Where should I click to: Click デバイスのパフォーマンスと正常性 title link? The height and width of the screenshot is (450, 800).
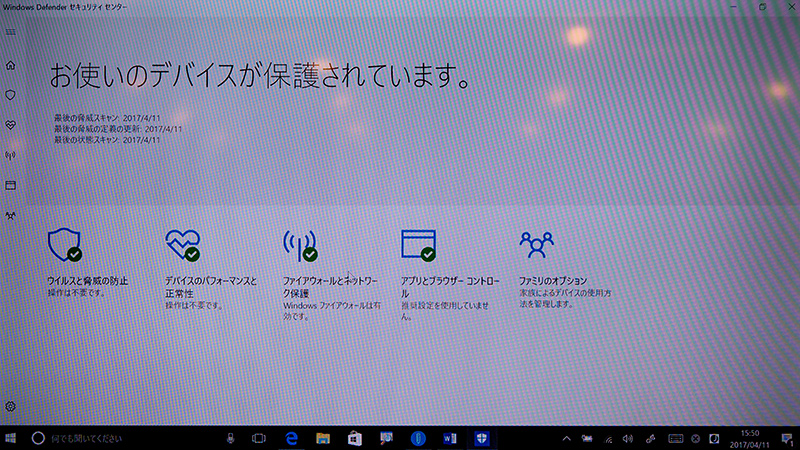pos(211,287)
